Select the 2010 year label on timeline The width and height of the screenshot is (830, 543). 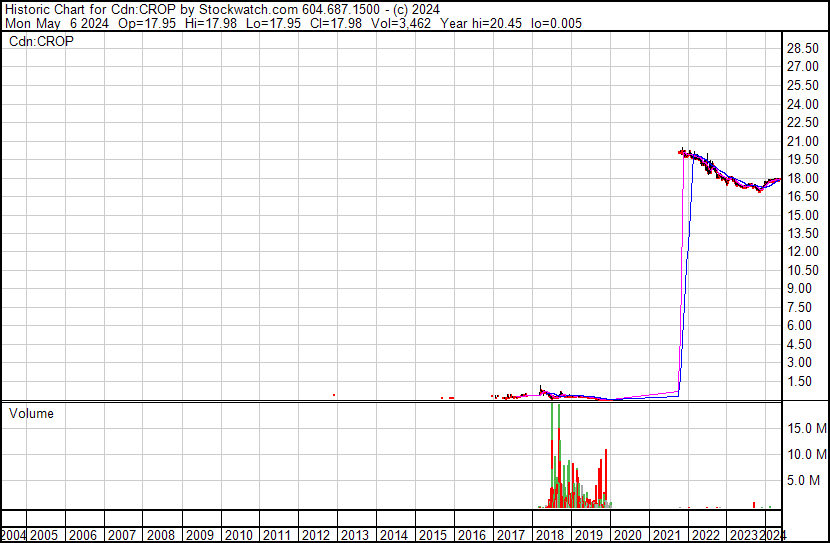coord(239,535)
